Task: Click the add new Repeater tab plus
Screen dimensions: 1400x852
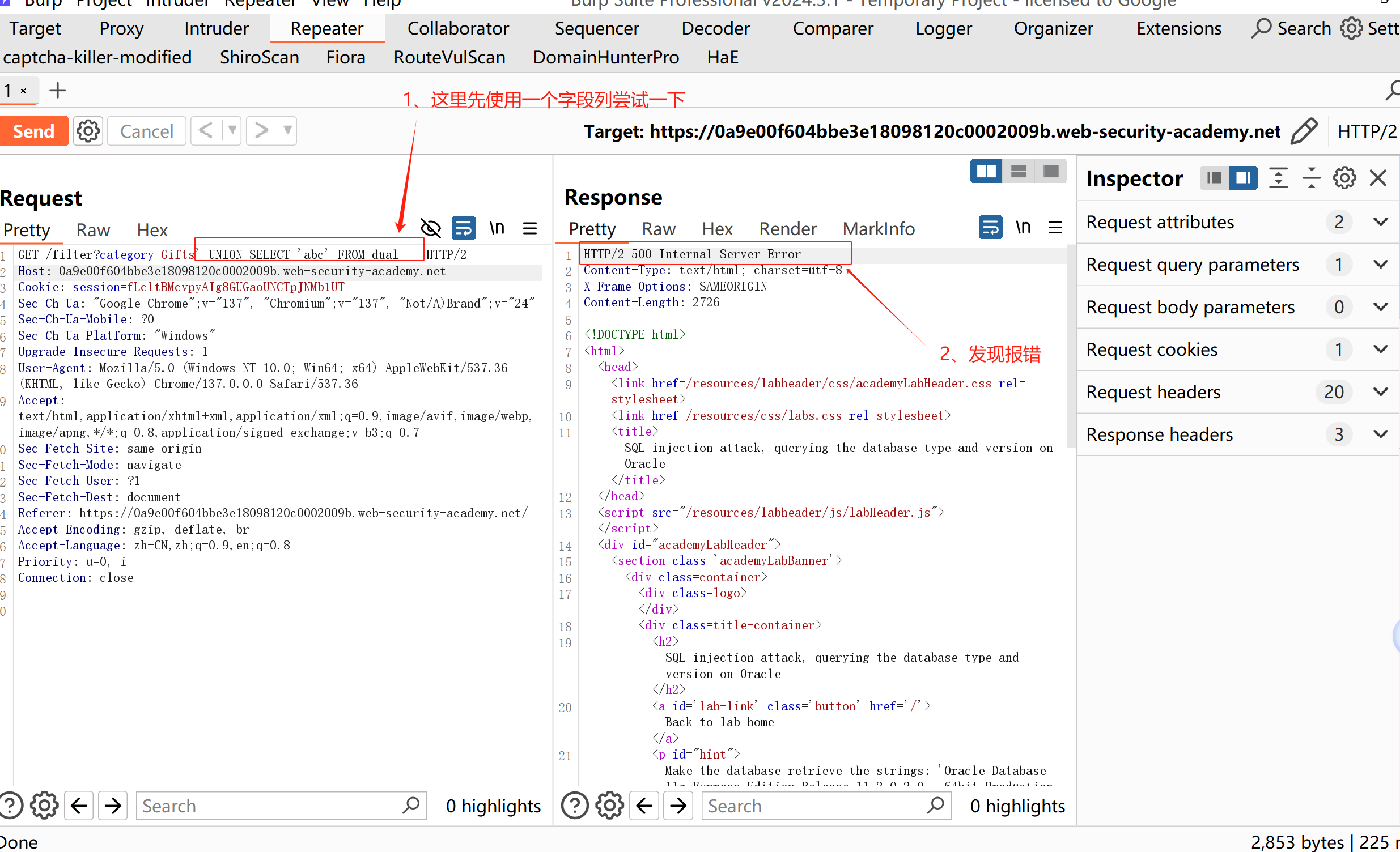Action: [57, 90]
